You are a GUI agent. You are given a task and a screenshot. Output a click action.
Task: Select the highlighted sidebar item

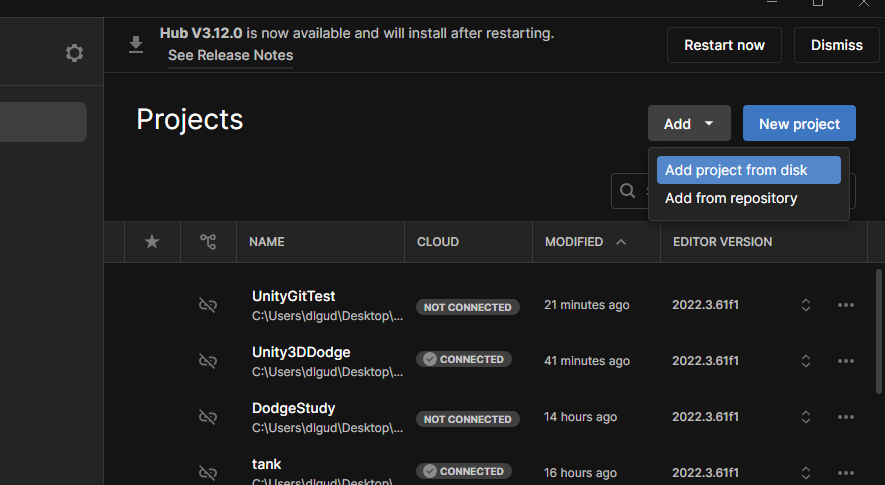(43, 122)
